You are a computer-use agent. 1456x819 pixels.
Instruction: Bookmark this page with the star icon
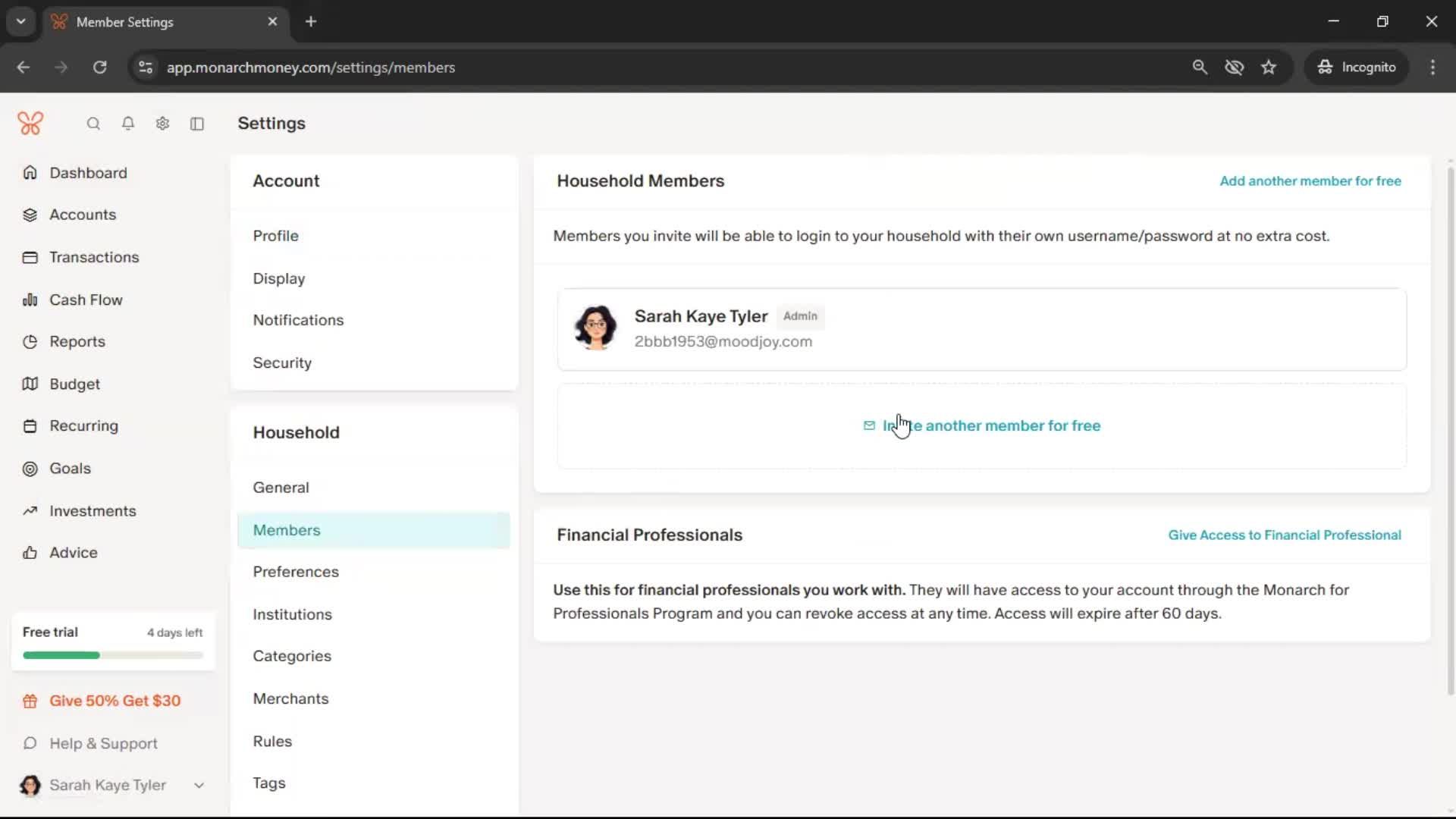1269,67
